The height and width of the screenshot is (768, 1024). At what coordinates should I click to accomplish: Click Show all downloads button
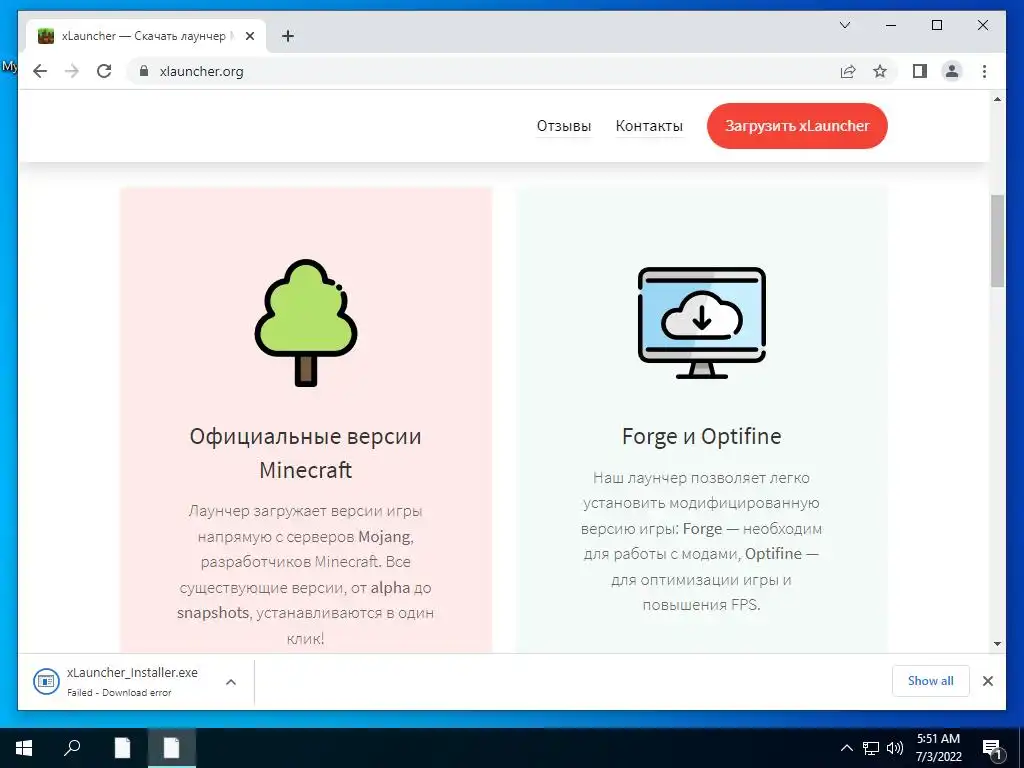point(931,681)
